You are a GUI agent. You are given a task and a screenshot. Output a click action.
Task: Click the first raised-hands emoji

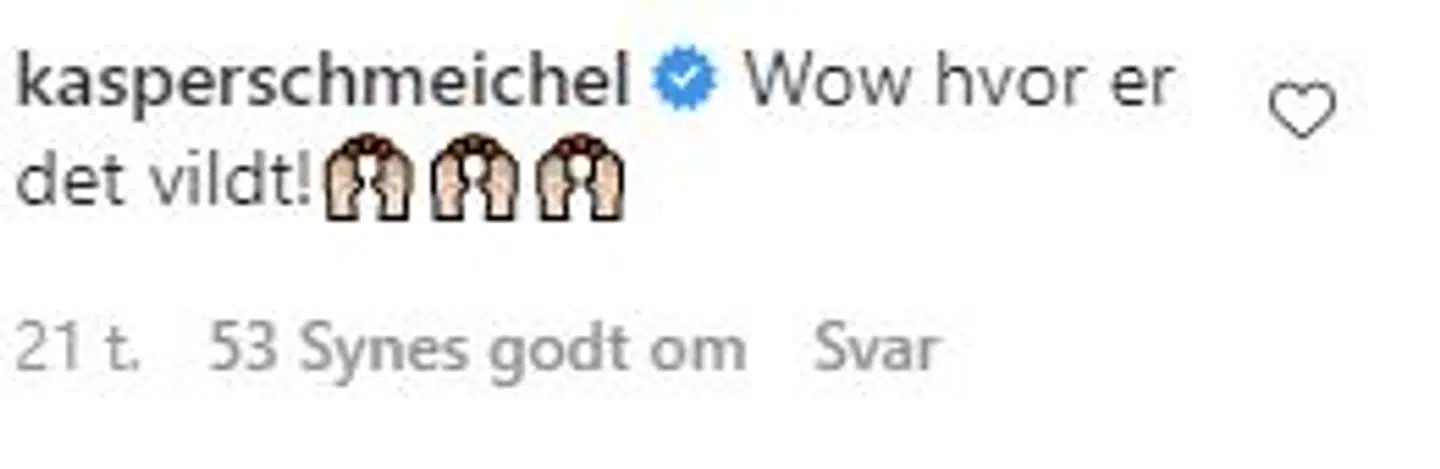click(369, 177)
